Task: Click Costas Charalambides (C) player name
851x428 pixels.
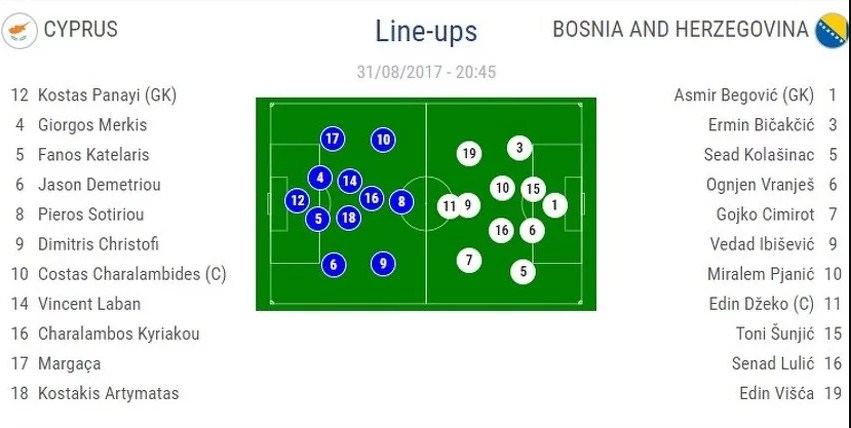Action: (132, 274)
